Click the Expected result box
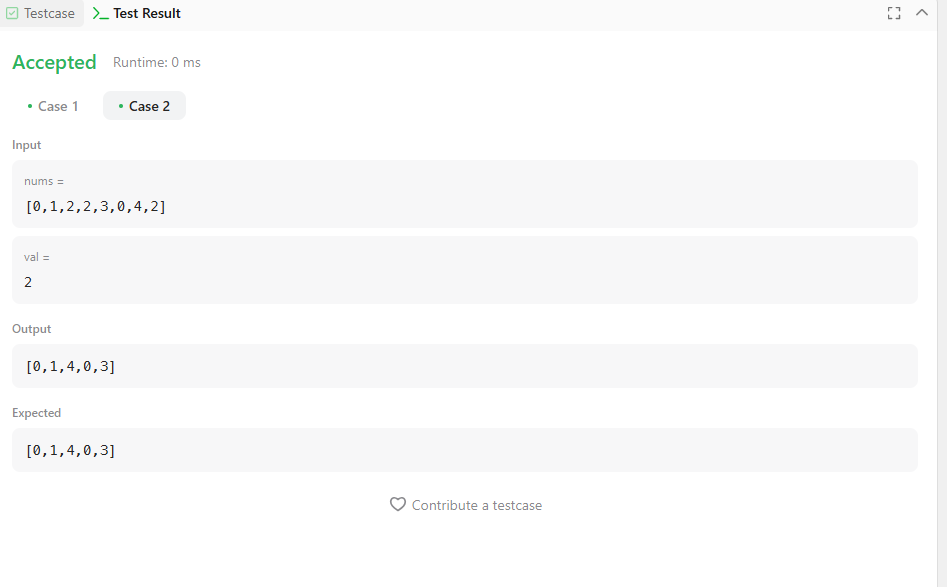The width and height of the screenshot is (947, 587). pos(464,450)
